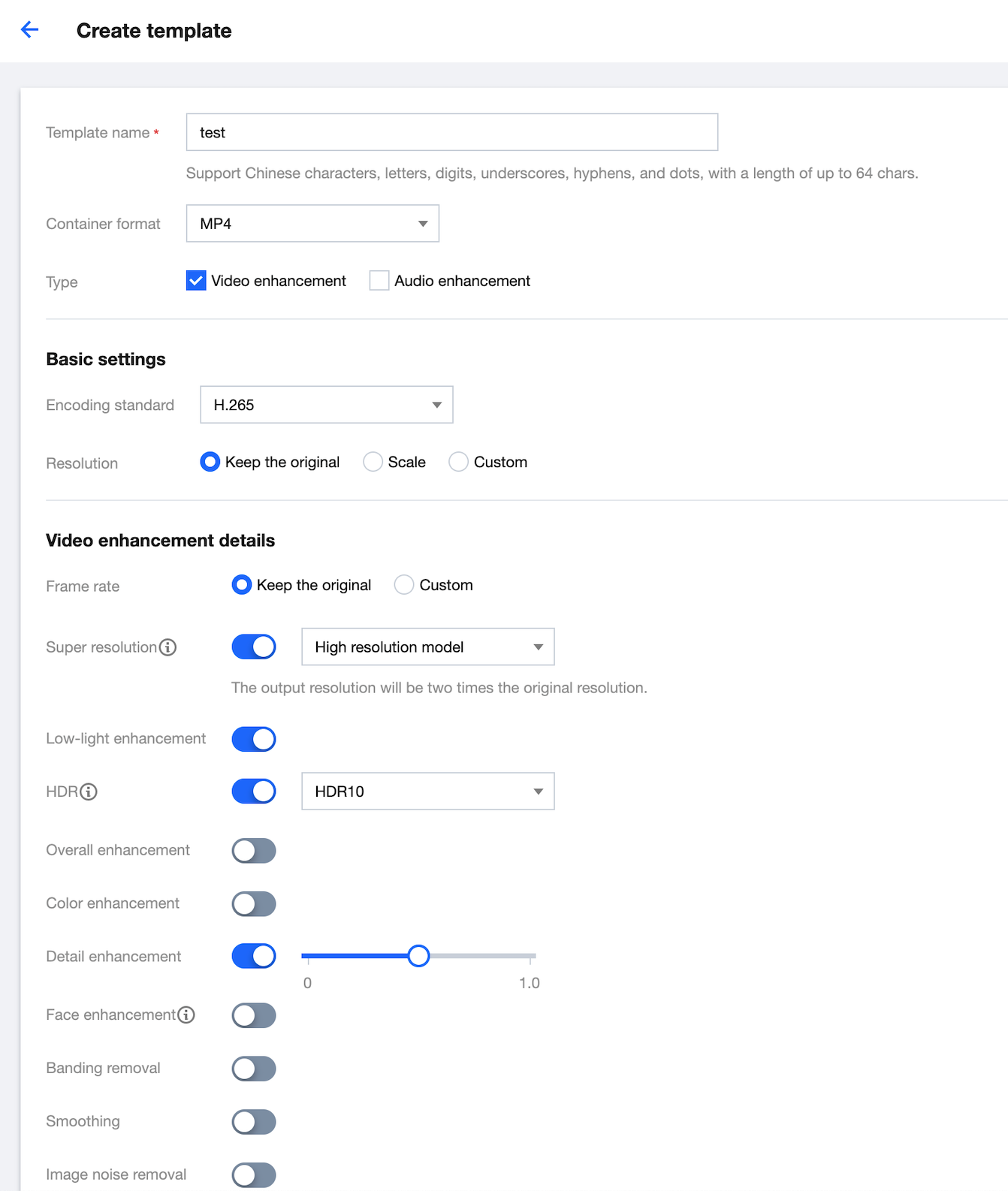The height and width of the screenshot is (1191, 1008).
Task: Click the Detail enhancement slider handle
Action: tap(418, 956)
